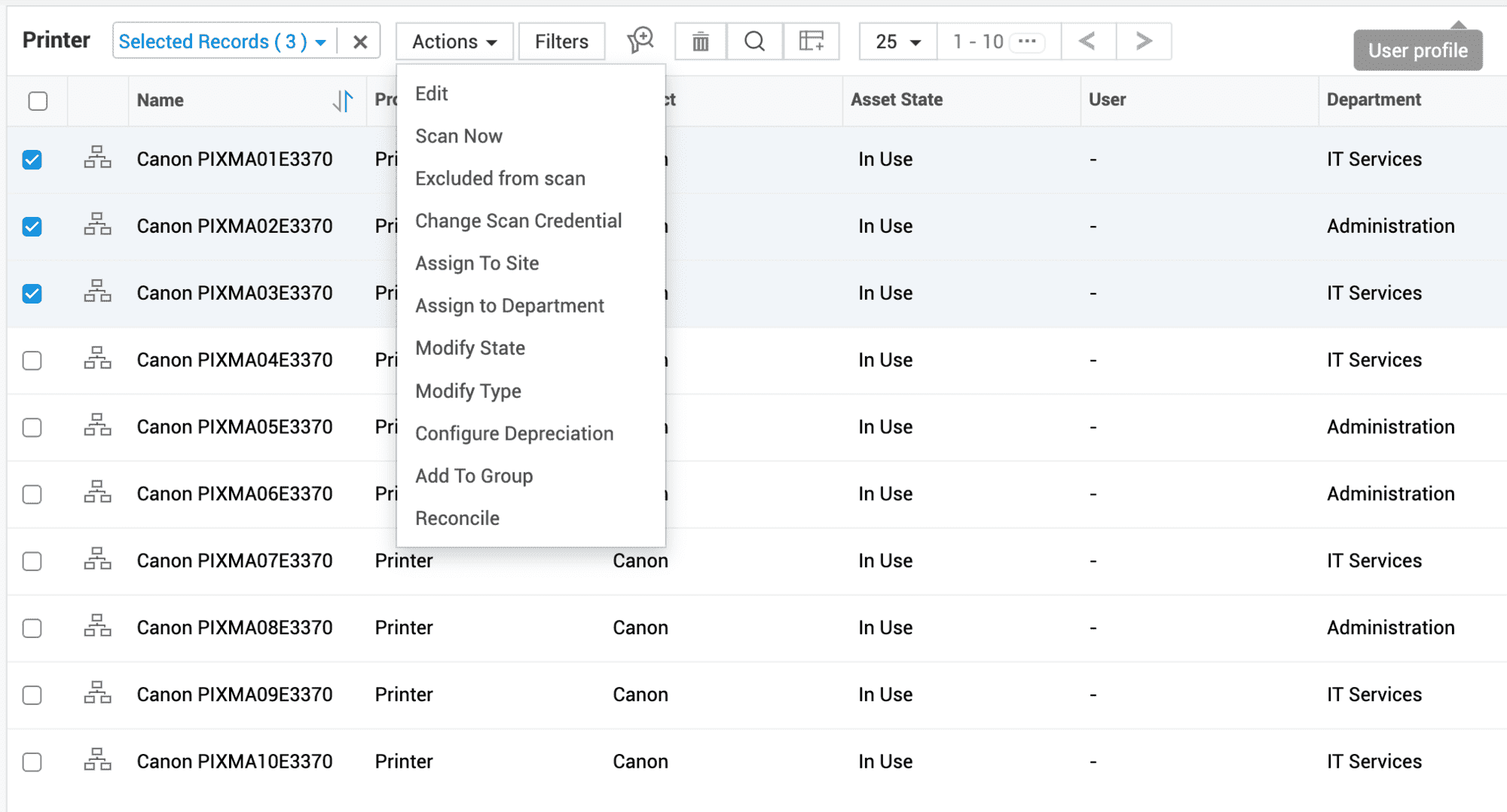Choose Scan Now from Actions menu

[458, 136]
